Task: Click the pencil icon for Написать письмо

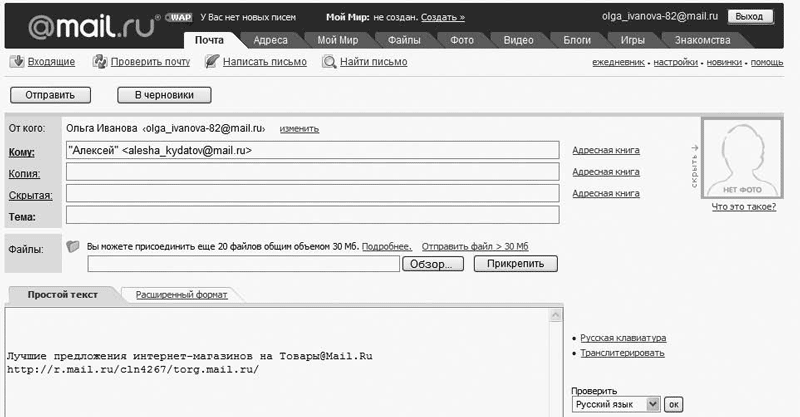Action: 211,62
